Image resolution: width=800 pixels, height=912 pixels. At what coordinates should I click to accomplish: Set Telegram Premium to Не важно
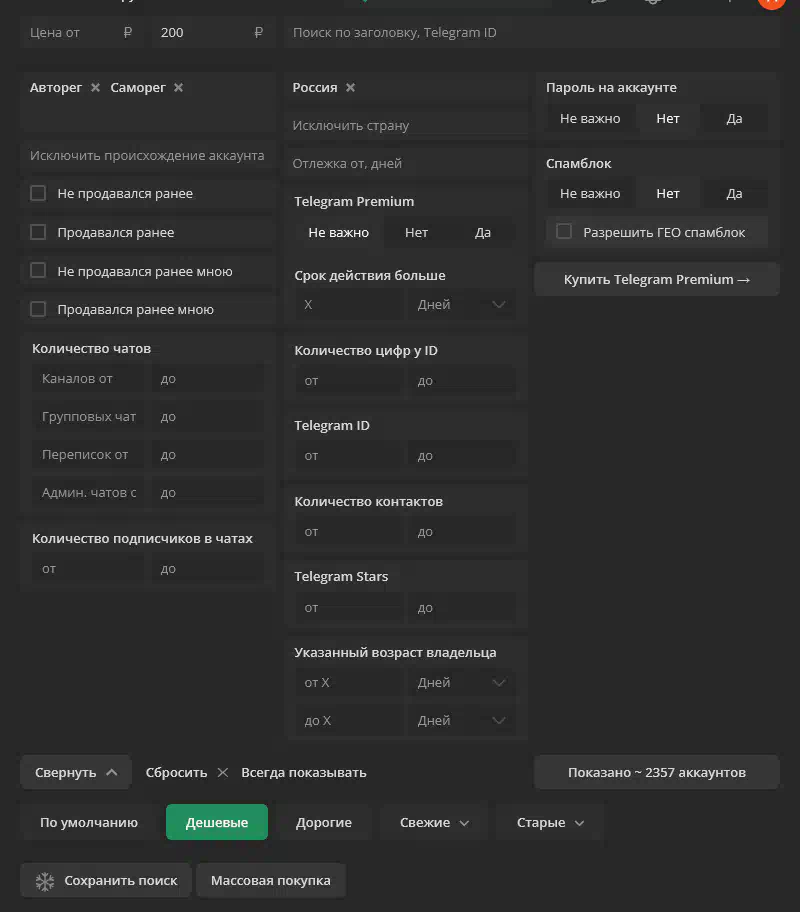339,233
